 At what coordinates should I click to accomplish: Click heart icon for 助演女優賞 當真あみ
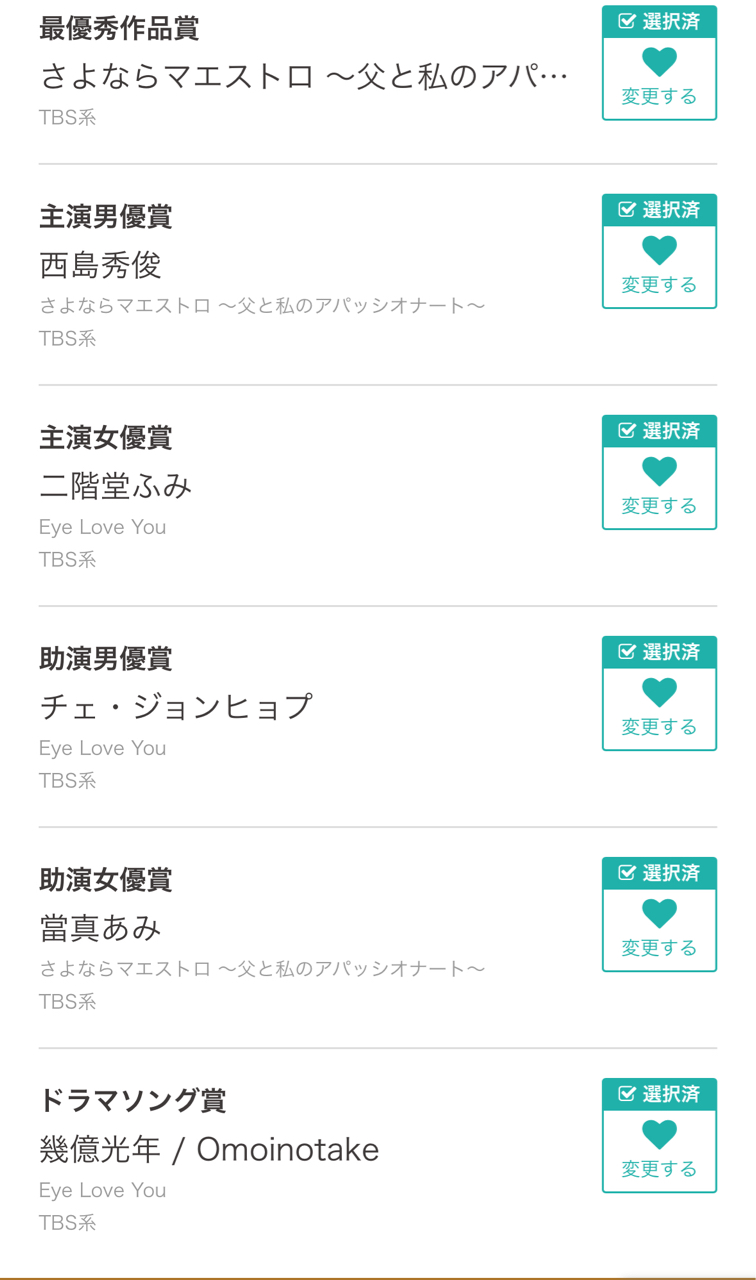(659, 913)
